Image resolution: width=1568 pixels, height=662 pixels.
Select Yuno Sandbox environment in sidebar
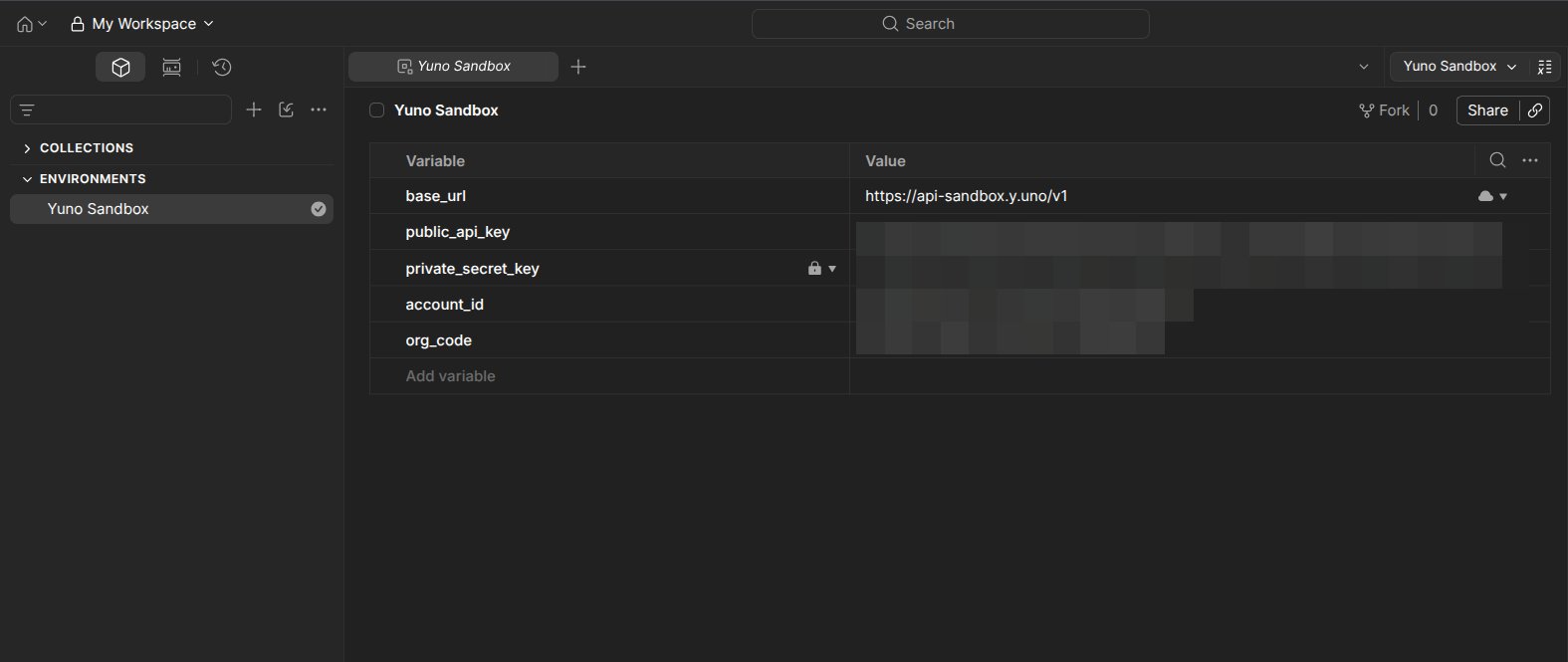point(171,209)
